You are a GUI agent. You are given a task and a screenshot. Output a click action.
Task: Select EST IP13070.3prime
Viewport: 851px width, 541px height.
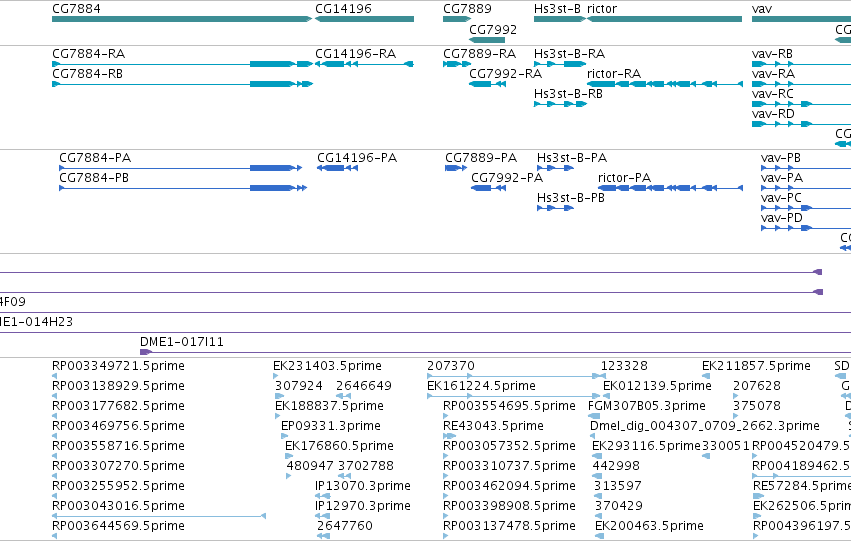tap(363, 486)
